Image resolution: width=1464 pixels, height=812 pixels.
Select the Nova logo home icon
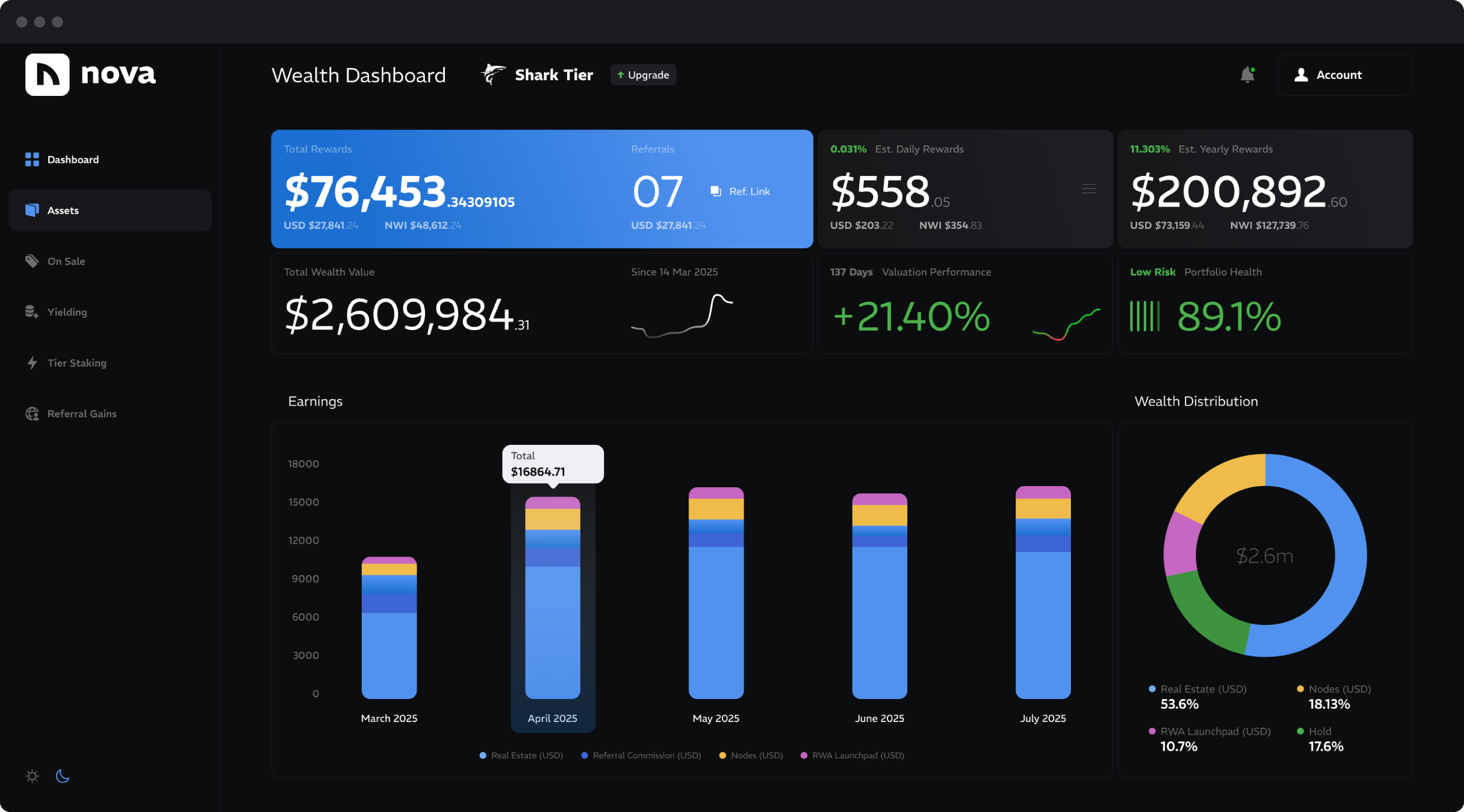(x=48, y=75)
